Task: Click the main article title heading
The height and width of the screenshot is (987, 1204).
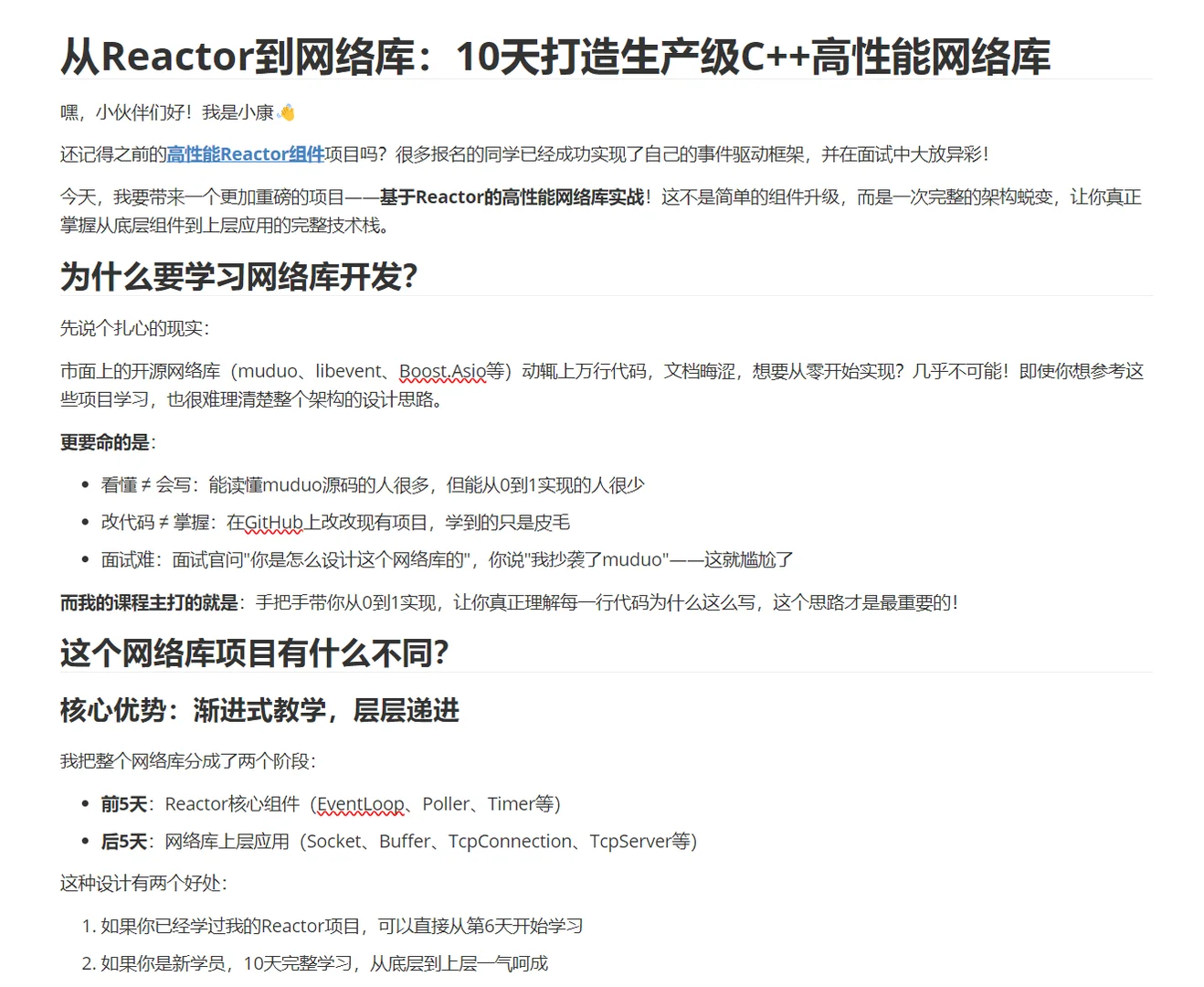Action: point(555,56)
